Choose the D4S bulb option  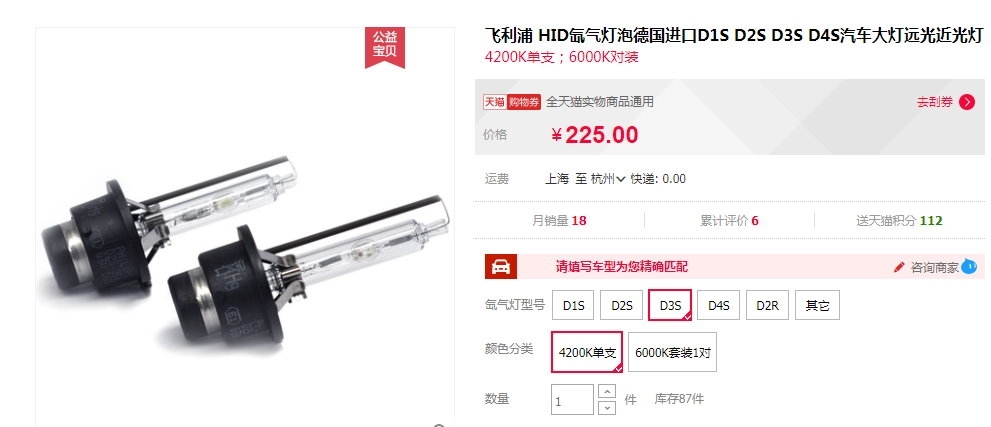click(x=719, y=306)
